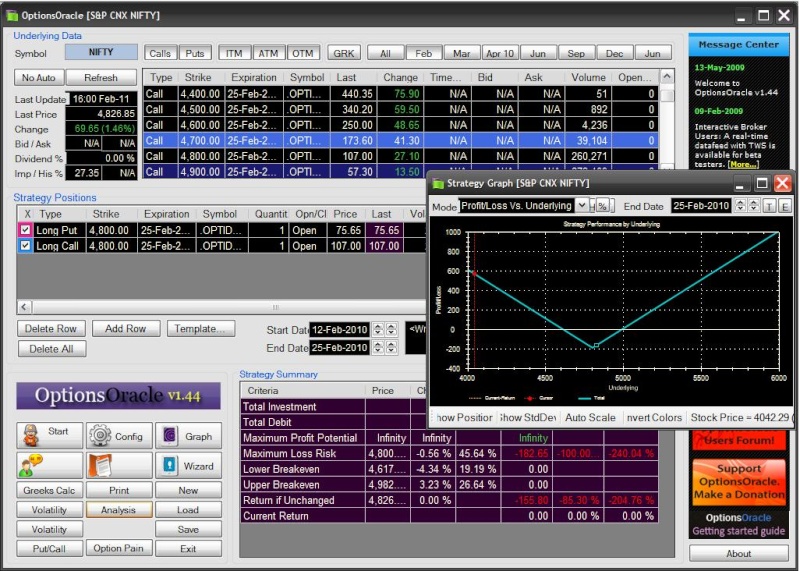The image size is (800, 571).
Task: Toggle Auto Scale in Strategy Graph
Action: point(590,417)
